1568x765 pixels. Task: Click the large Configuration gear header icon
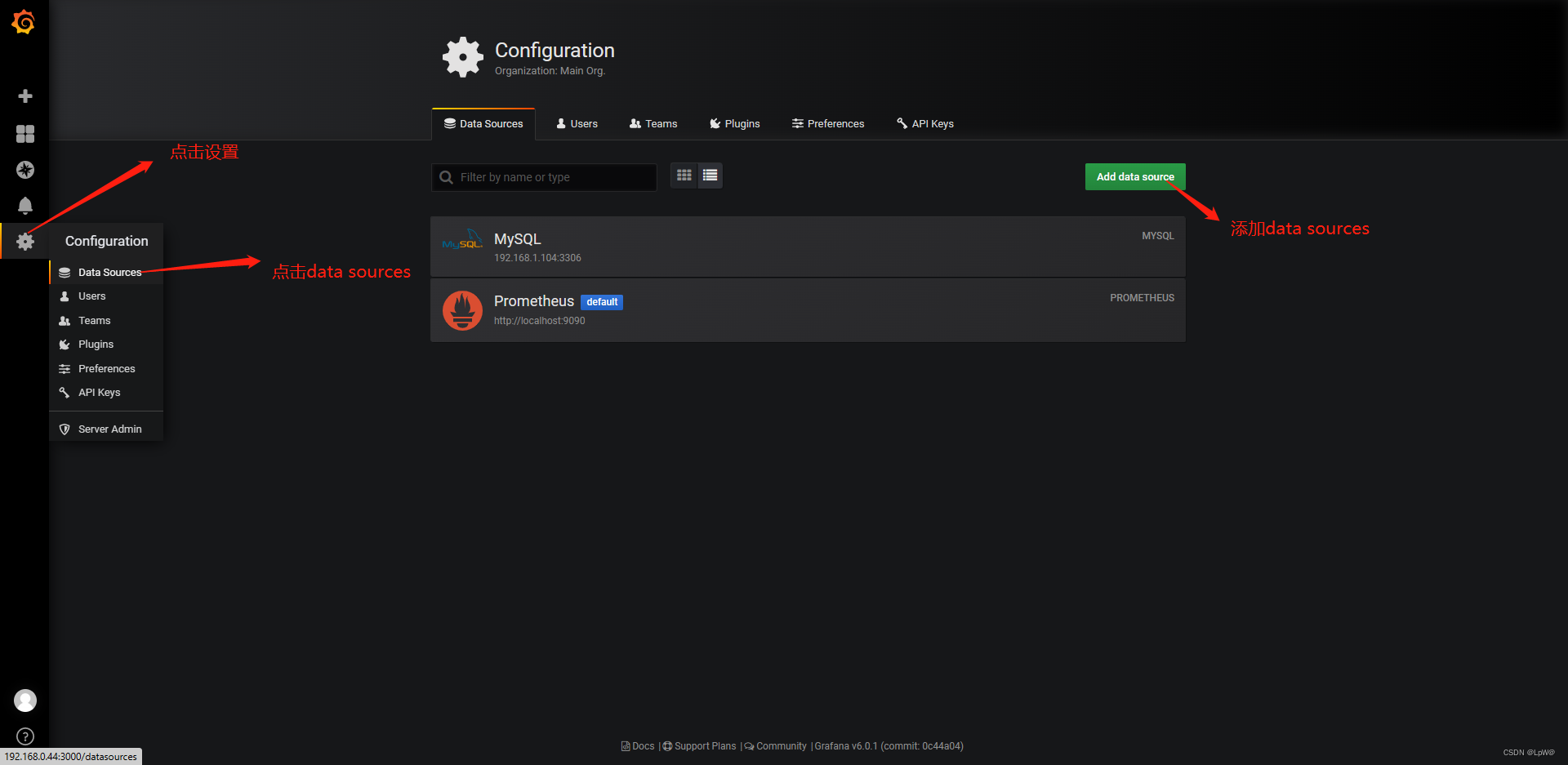[x=463, y=57]
